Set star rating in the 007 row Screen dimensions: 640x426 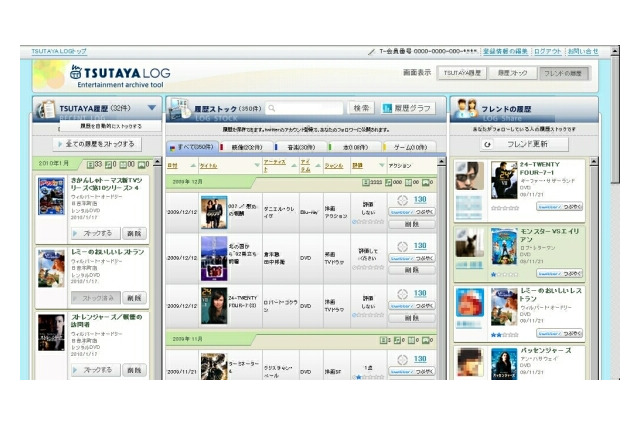pyautogui.click(x=368, y=222)
